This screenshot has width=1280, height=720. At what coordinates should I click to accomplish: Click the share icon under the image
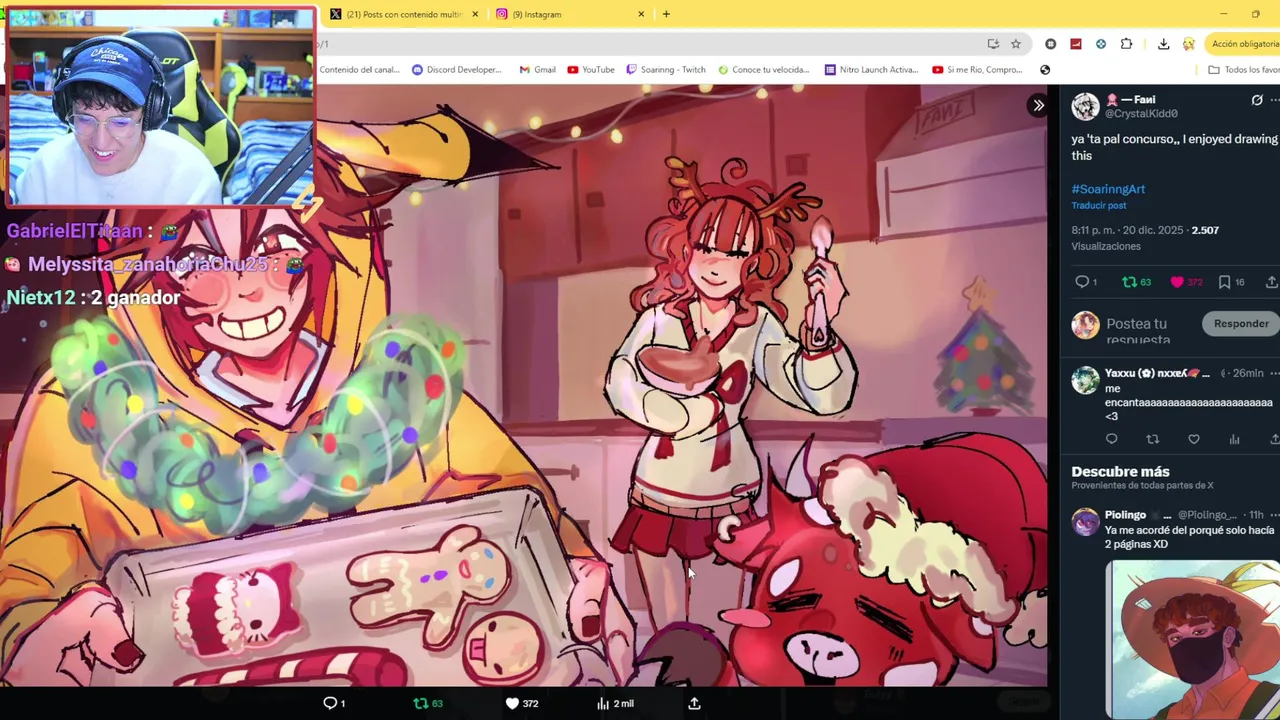694,703
